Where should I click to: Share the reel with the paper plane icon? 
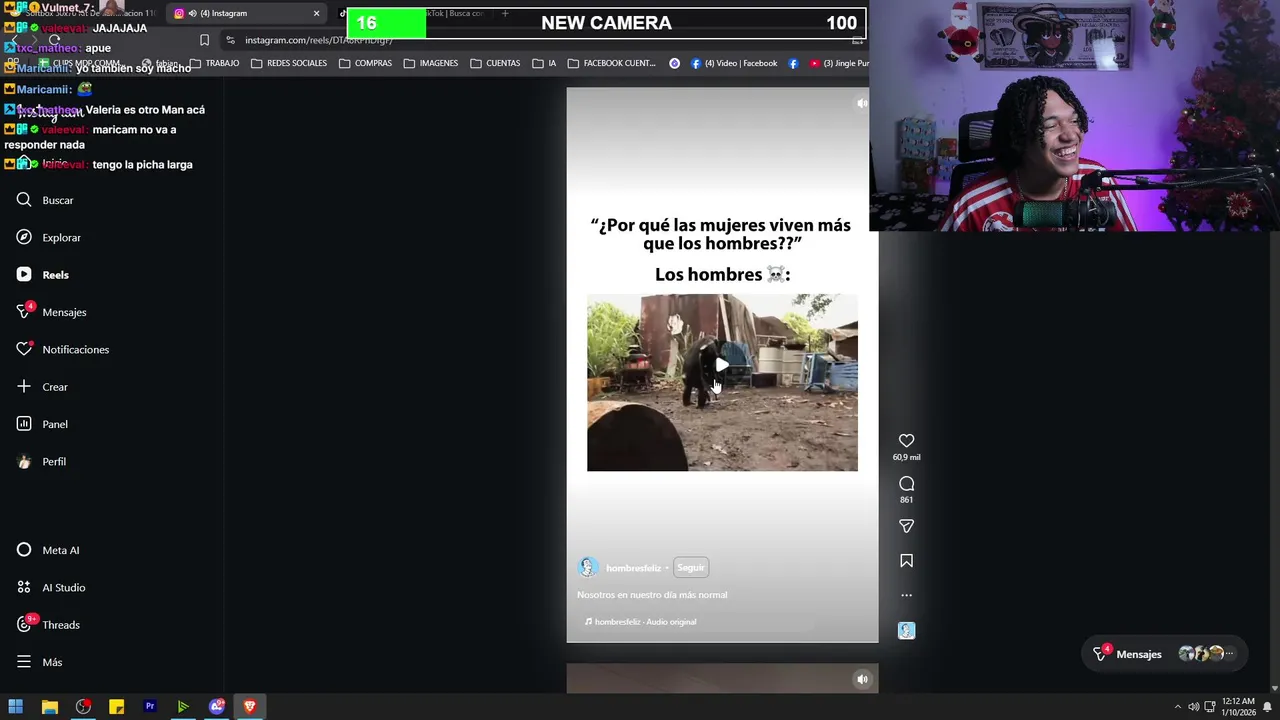[x=906, y=526]
